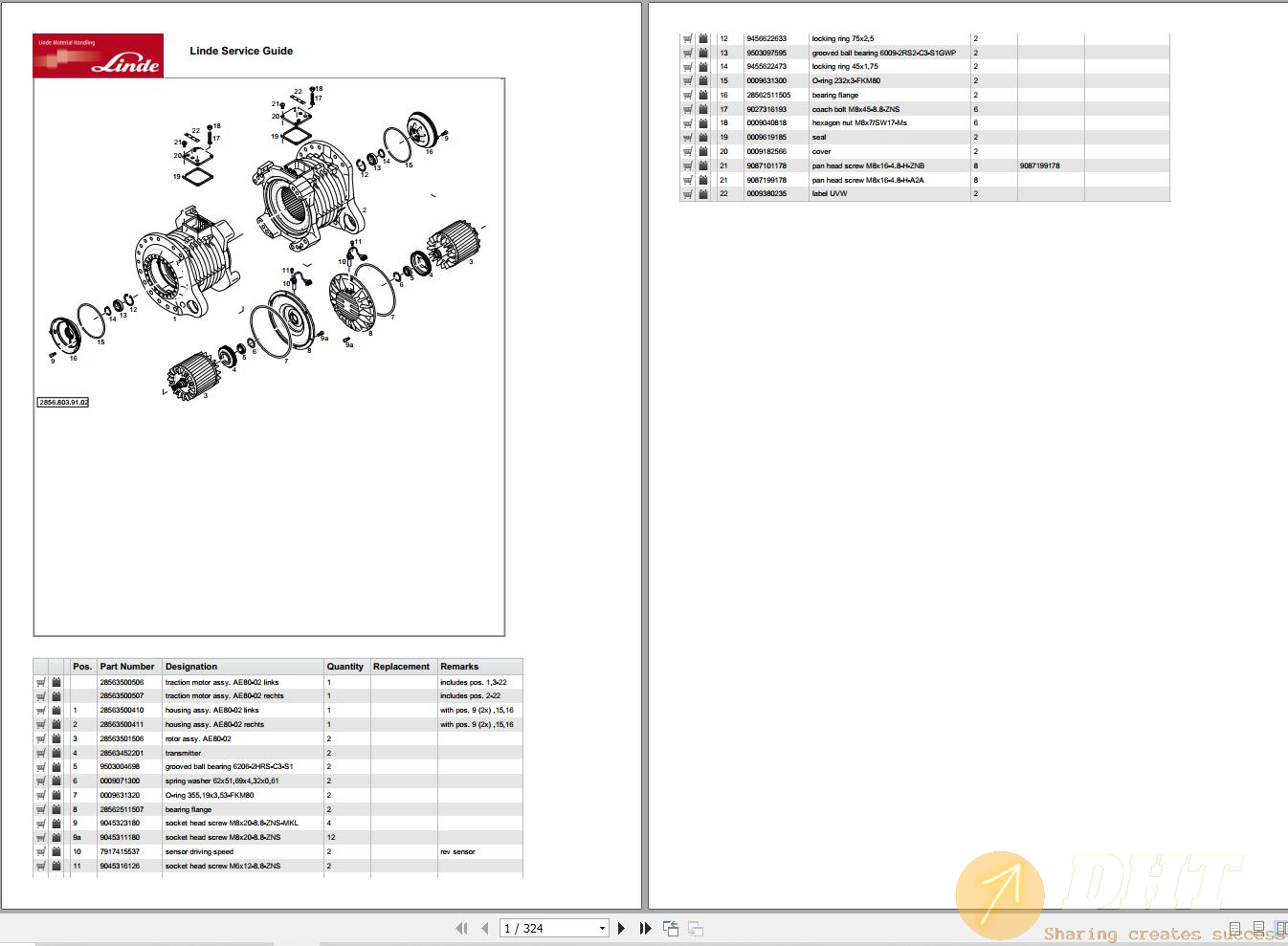This screenshot has width=1288, height=946.
Task: Click the drawing number 2856.803.91.02 label
Action: point(63,403)
